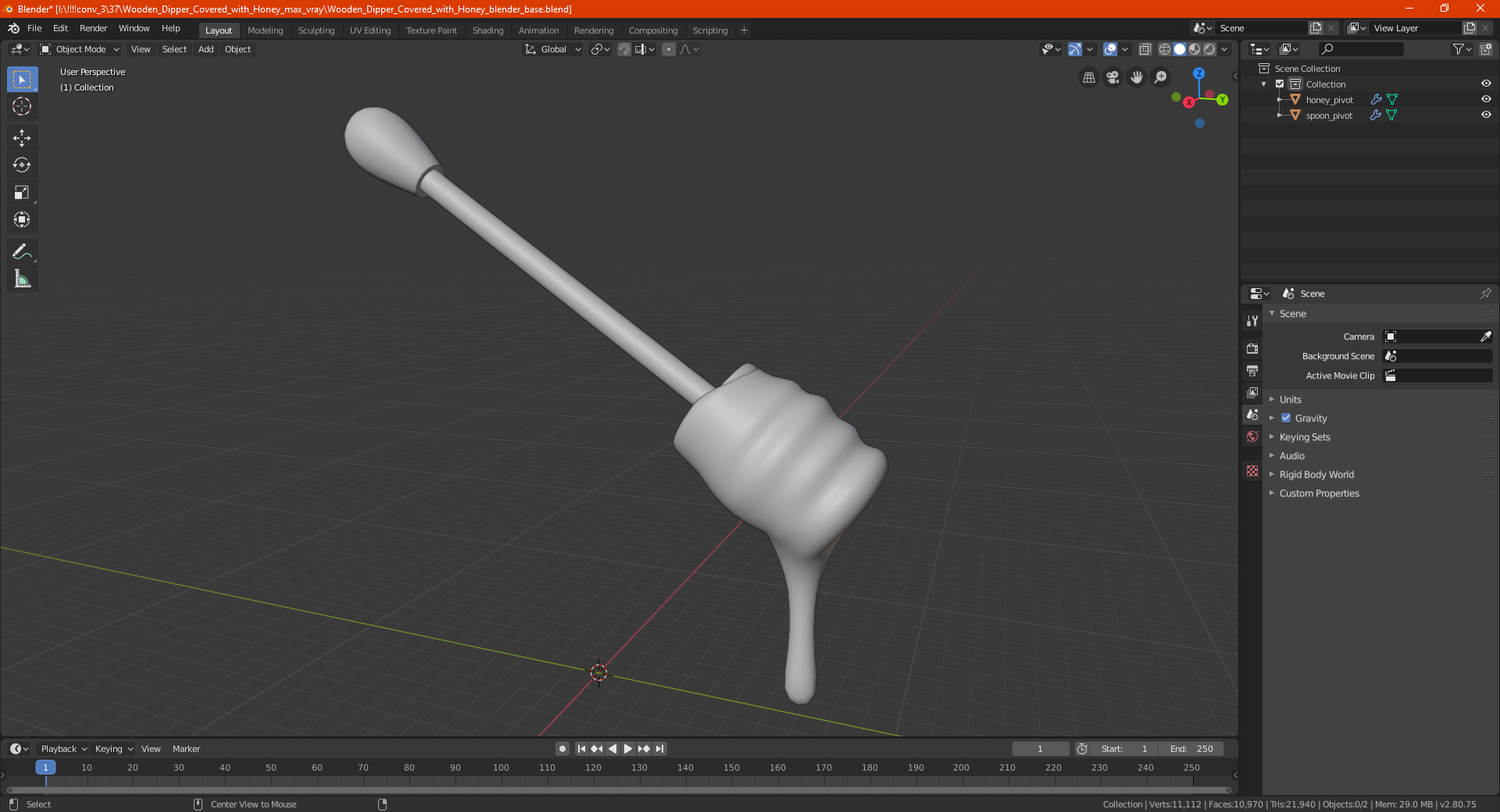
Task: Toggle viewport overlays
Action: click(x=1110, y=49)
